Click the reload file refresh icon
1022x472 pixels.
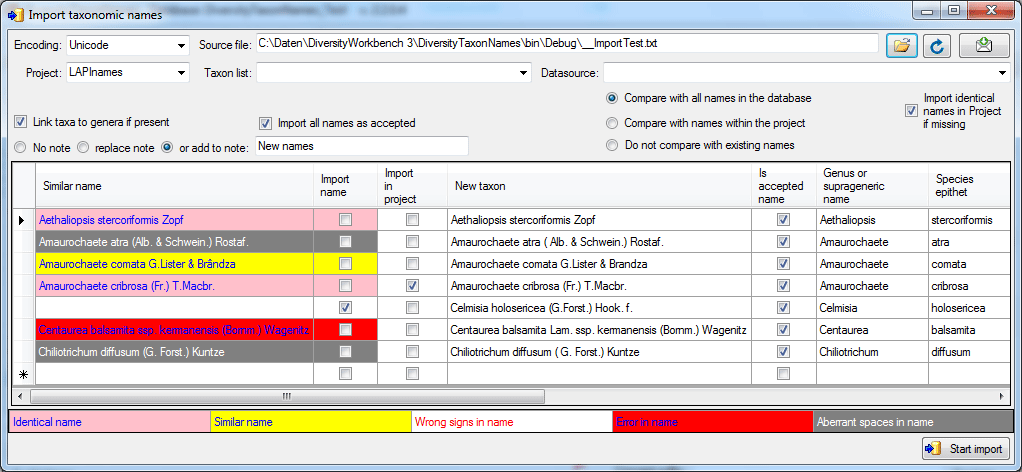[x=937, y=46]
